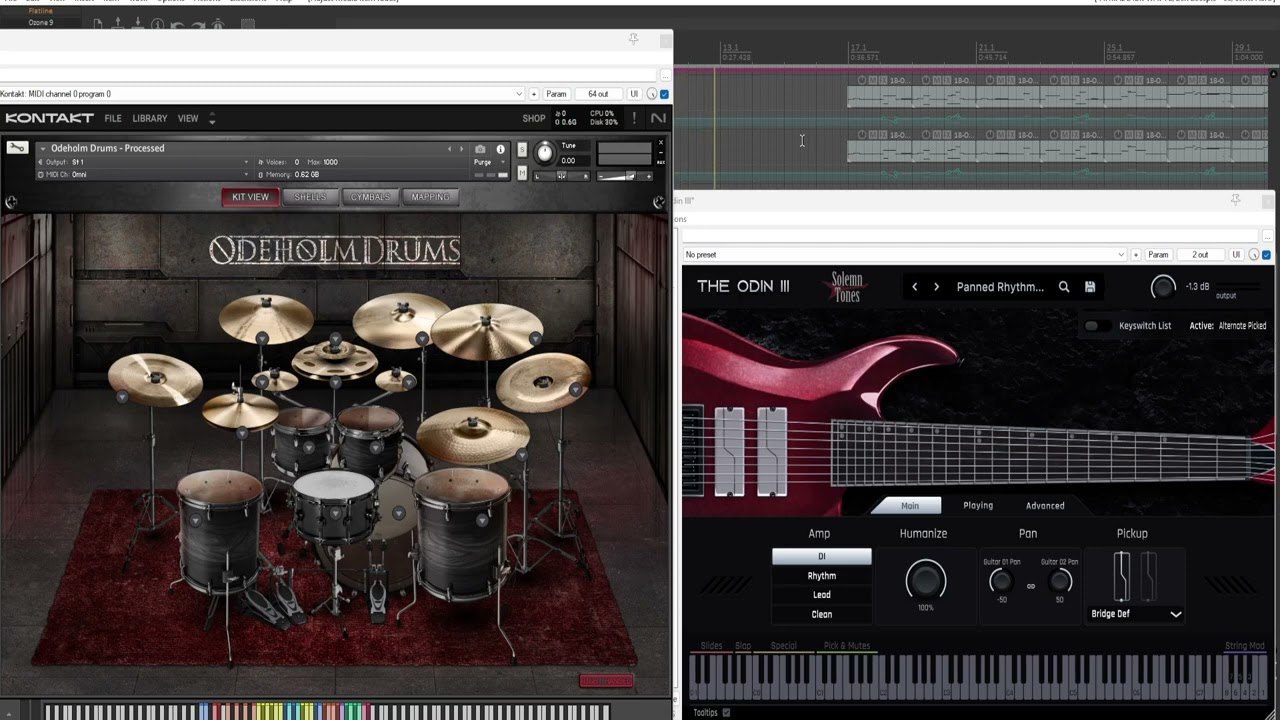Select previous Odin III preset arrow
Image resolution: width=1280 pixels, height=720 pixels.
[x=914, y=287]
